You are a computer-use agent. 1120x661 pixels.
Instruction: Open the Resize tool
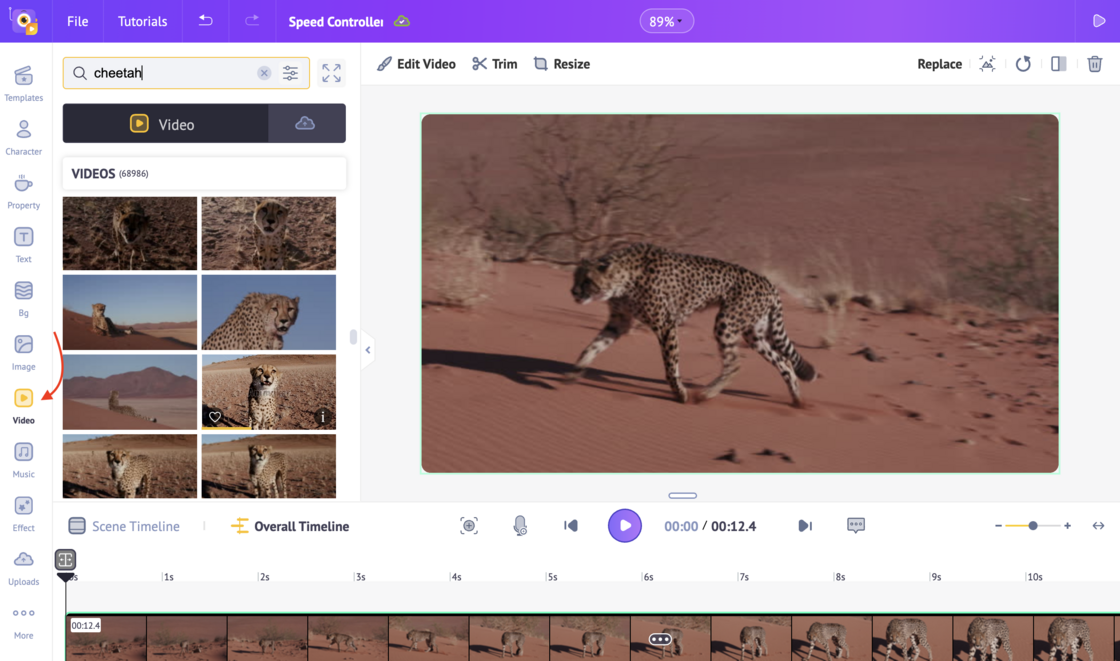tap(561, 63)
